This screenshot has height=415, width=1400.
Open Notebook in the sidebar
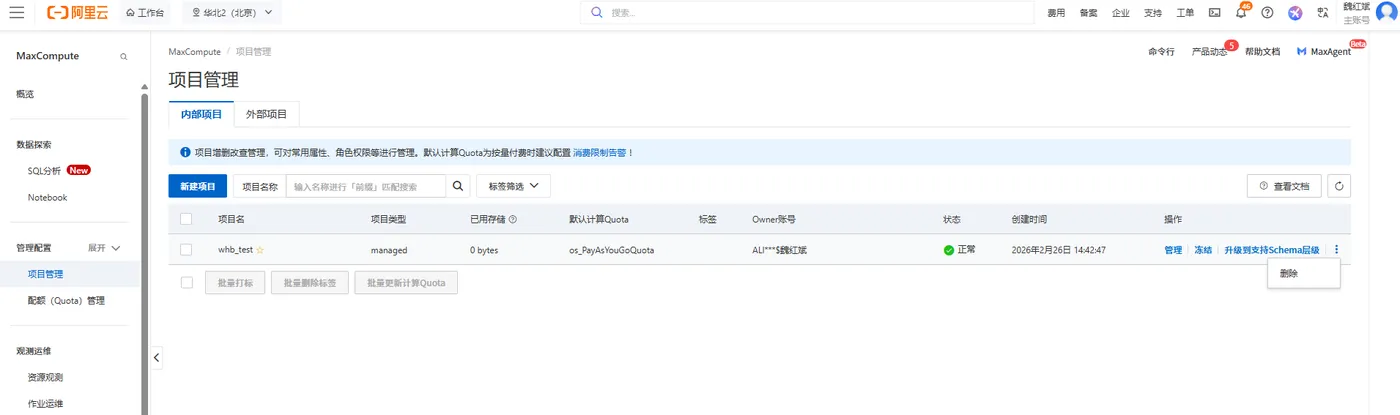click(47, 197)
